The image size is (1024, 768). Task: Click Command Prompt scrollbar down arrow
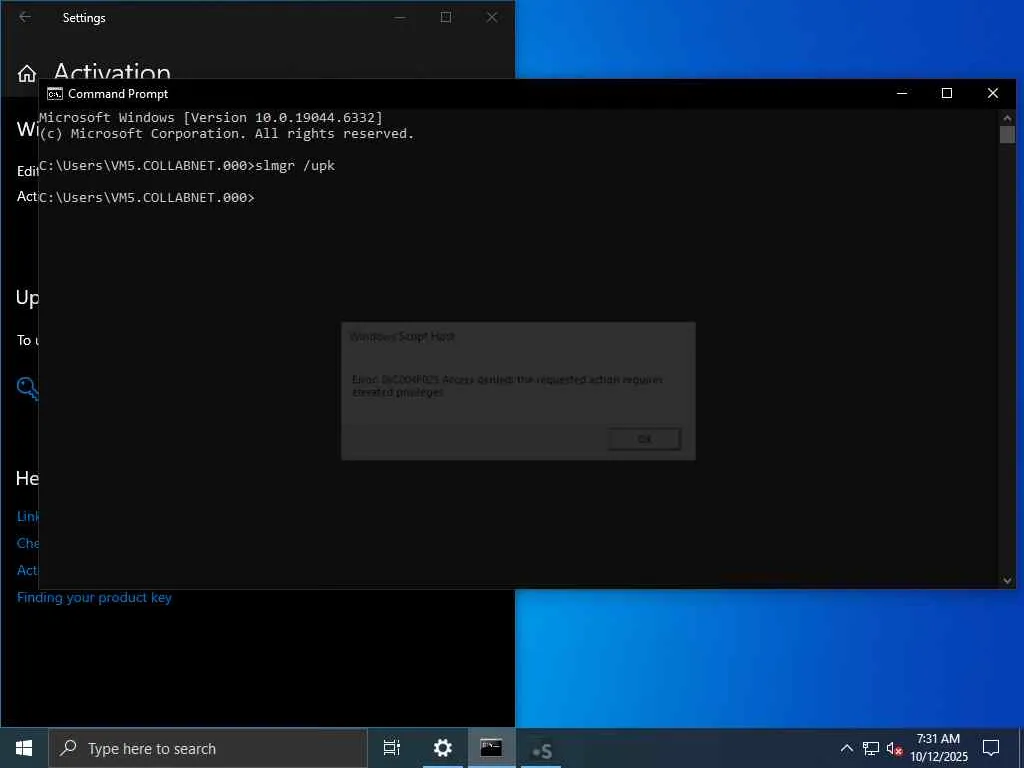pyautogui.click(x=1007, y=581)
